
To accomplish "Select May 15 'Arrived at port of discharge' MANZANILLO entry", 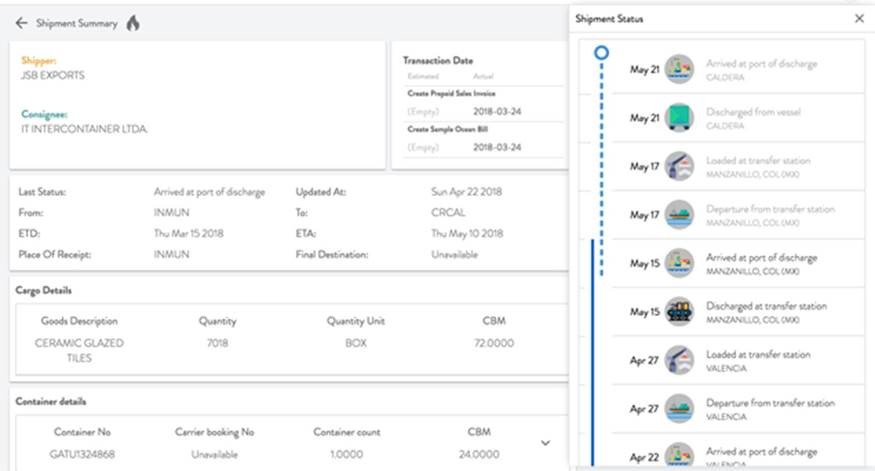I will tap(738, 263).
